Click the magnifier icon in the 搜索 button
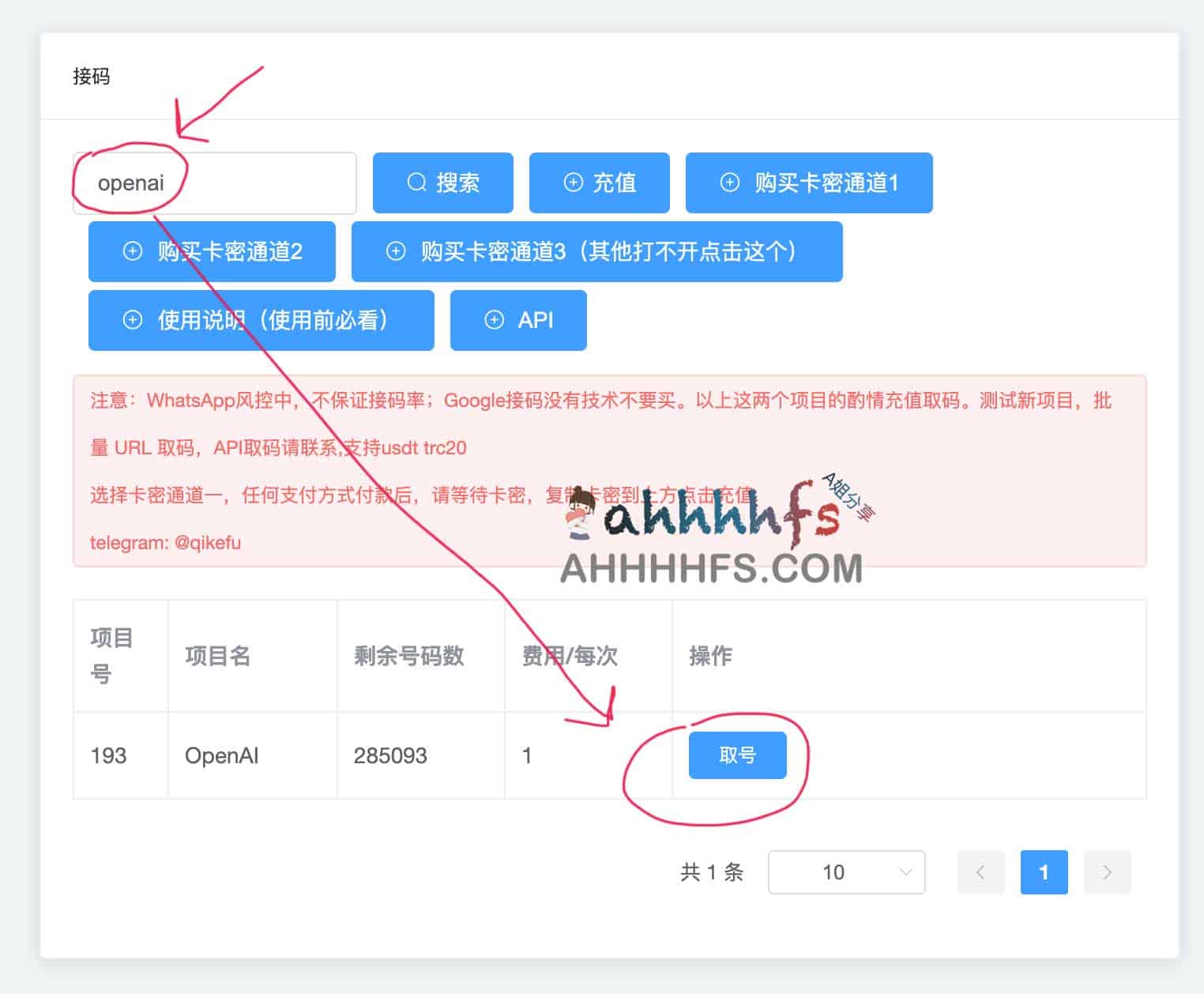Screen dimensions: 1204x994 pyautogui.click(x=416, y=183)
